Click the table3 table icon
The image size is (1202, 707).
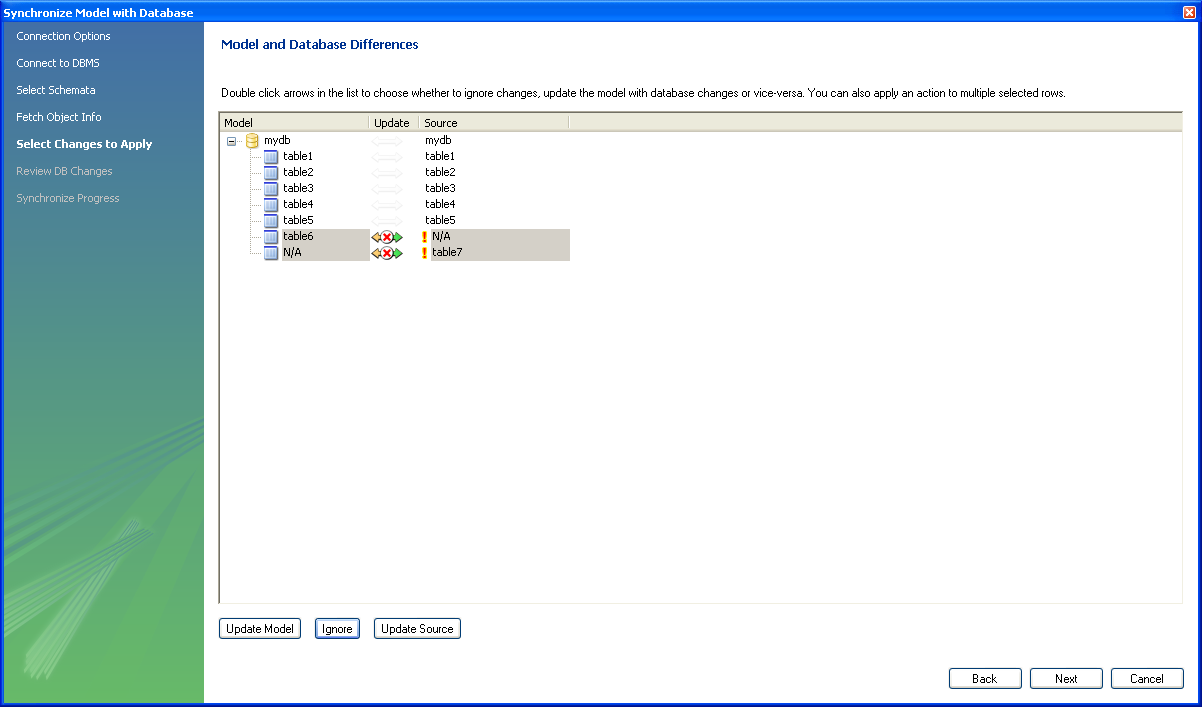point(271,188)
